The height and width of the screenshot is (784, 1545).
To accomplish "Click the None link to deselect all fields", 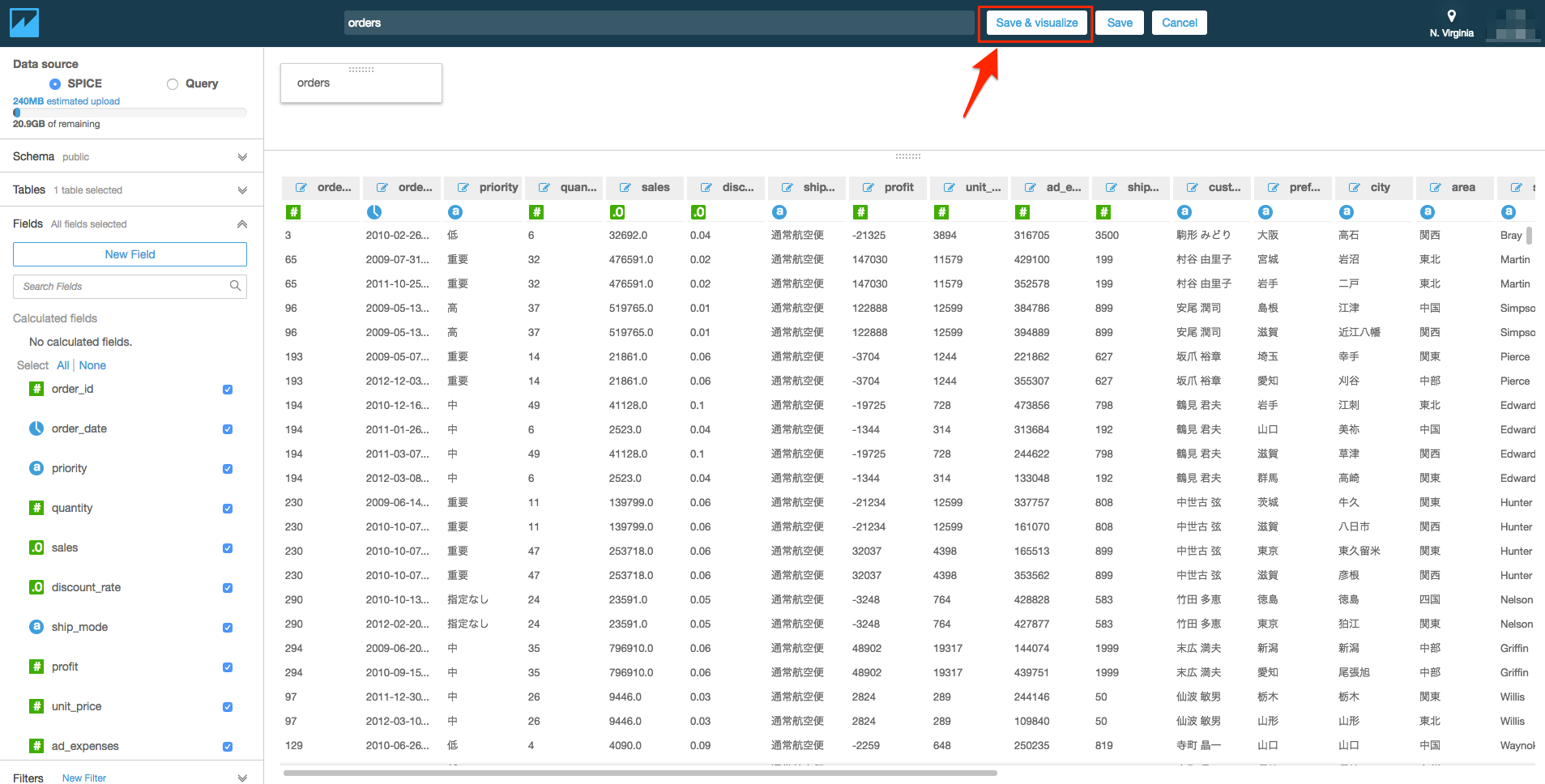I will [x=92, y=365].
